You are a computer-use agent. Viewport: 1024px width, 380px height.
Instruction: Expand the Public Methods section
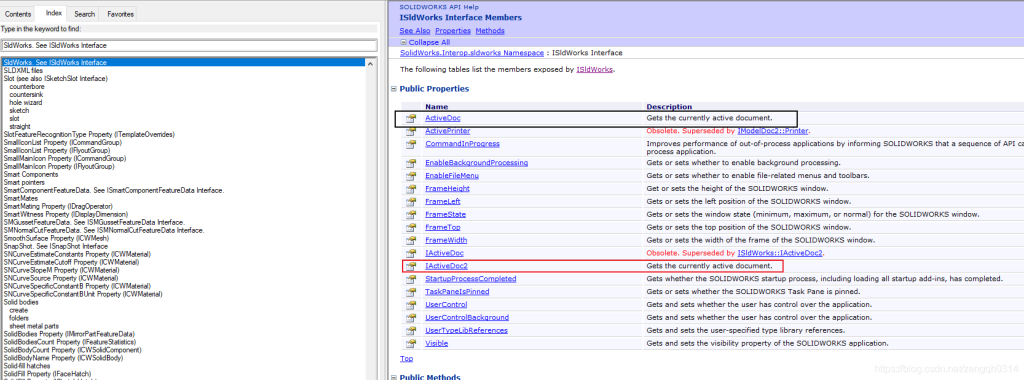[394, 377]
